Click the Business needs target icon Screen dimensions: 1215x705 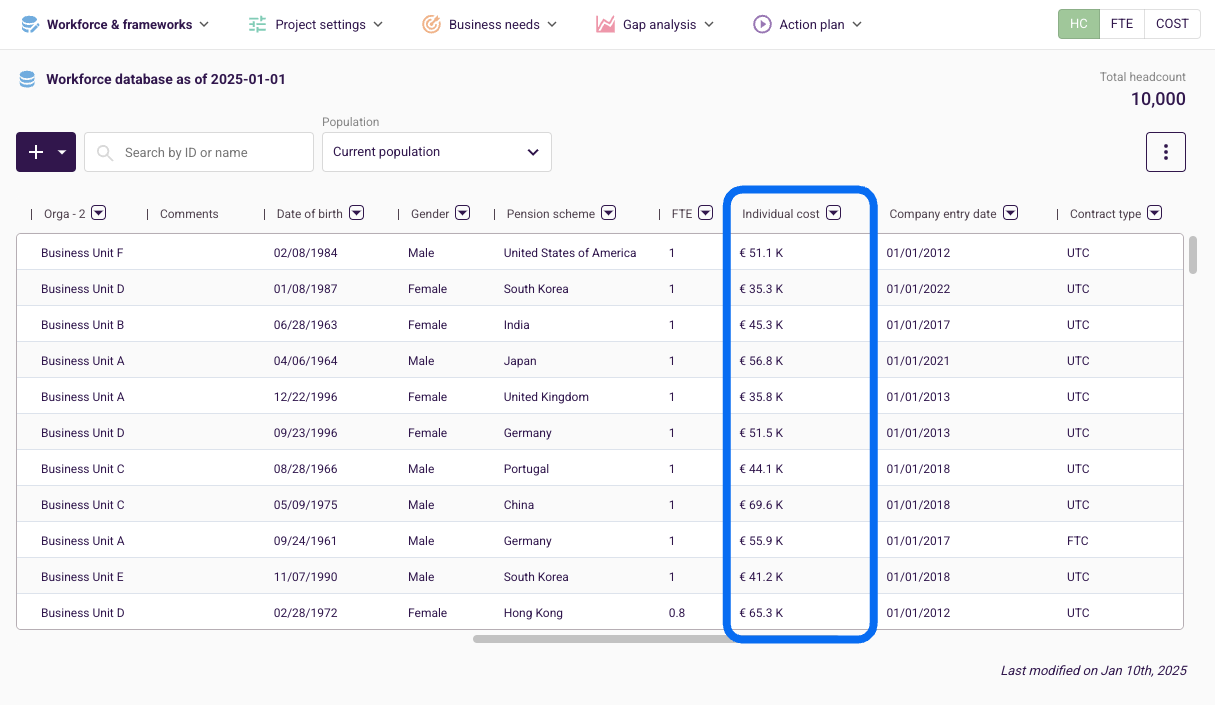point(431,24)
